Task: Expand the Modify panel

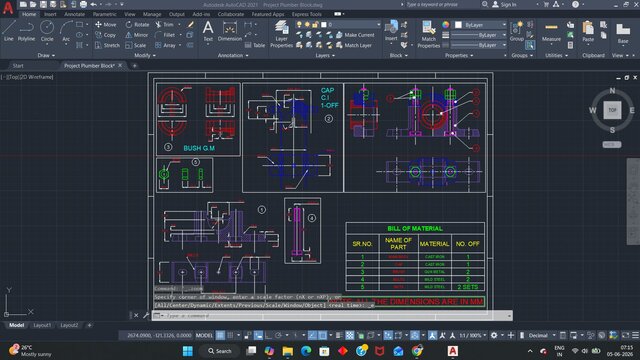Action: point(144,56)
